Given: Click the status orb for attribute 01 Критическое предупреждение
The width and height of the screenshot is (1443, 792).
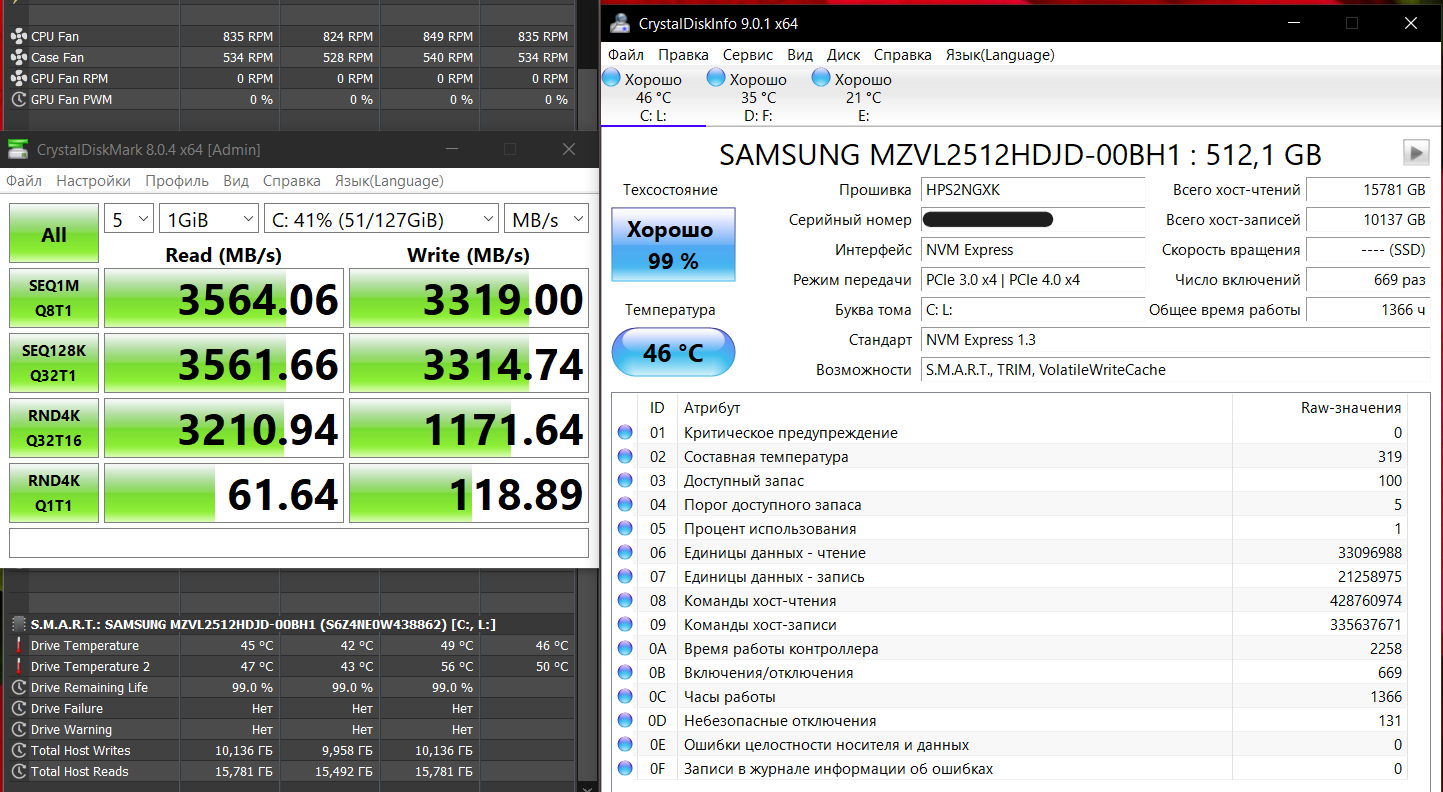Looking at the screenshot, I should click(626, 432).
